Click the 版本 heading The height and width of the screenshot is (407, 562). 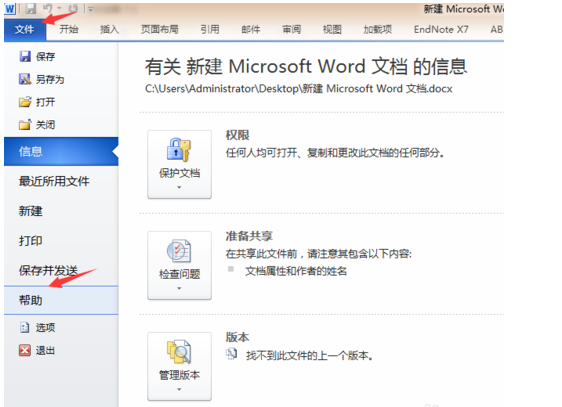tap(237, 337)
